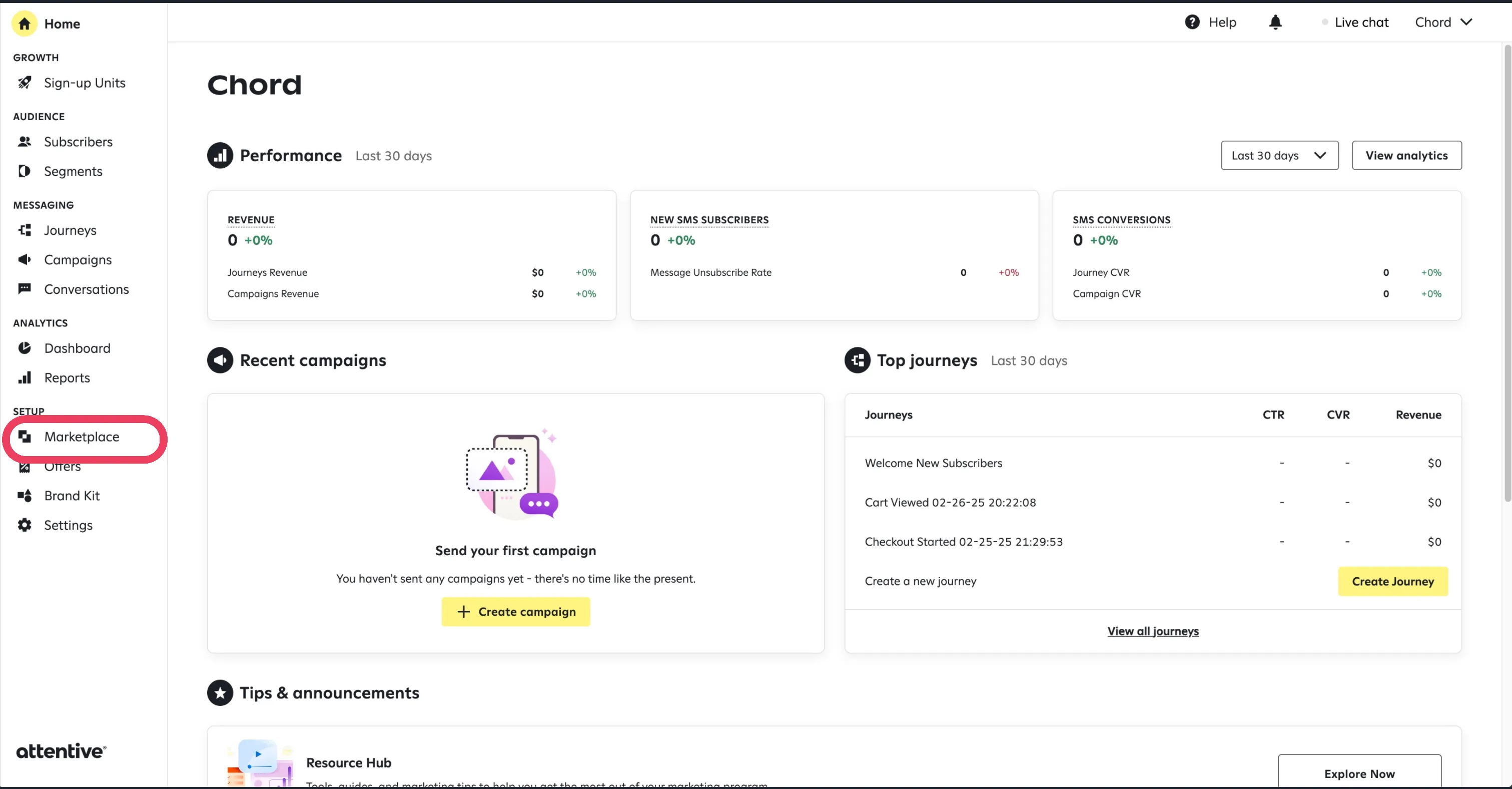The image size is (1512, 789).
Task: Open the notifications bell icon
Action: tap(1275, 23)
